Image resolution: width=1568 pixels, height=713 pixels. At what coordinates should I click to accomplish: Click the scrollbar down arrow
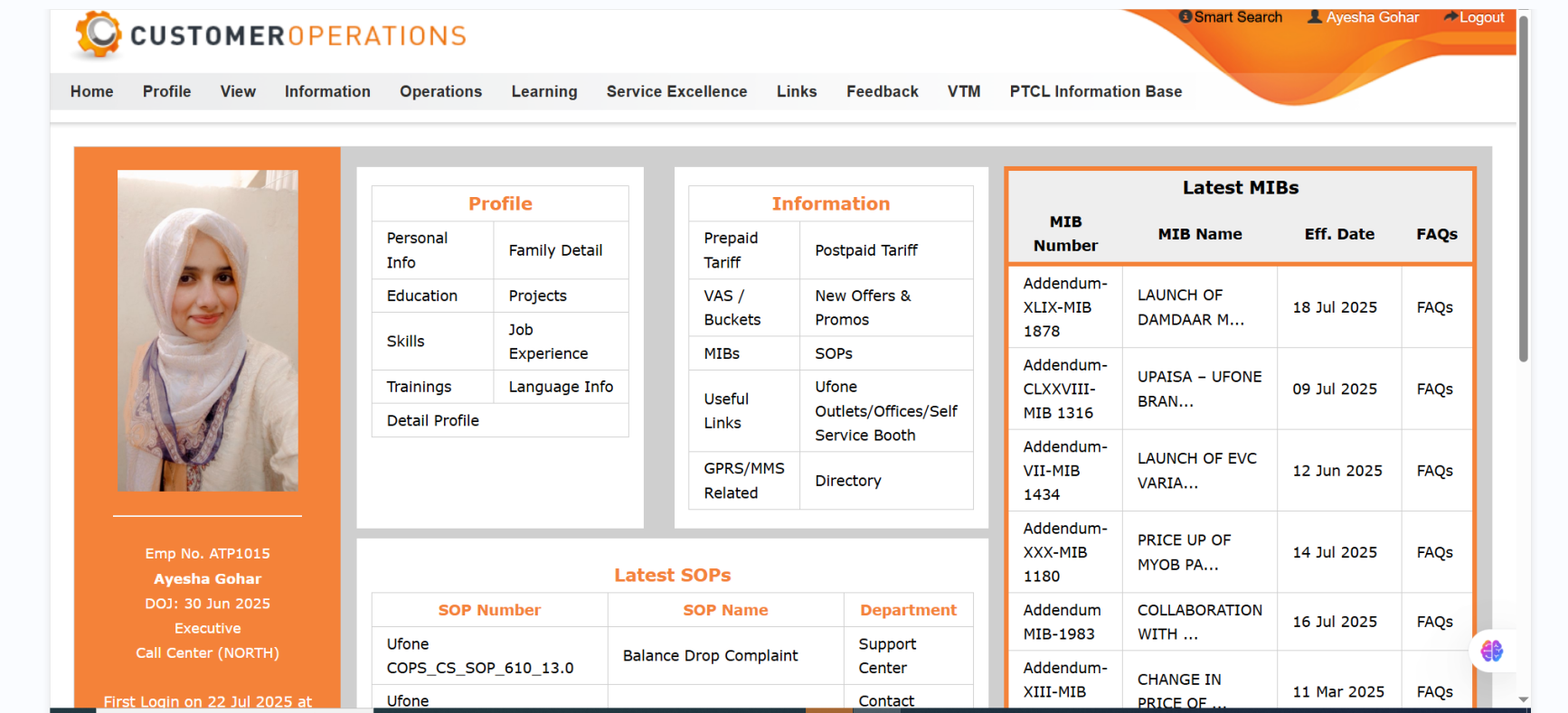pyautogui.click(x=1524, y=699)
